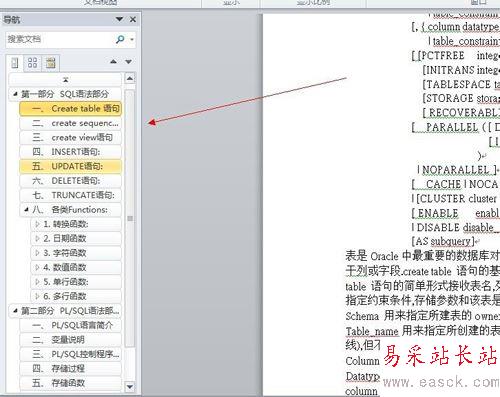
Task: Collapse 第一部分 SQL语法部分 heading
Action: (15, 94)
